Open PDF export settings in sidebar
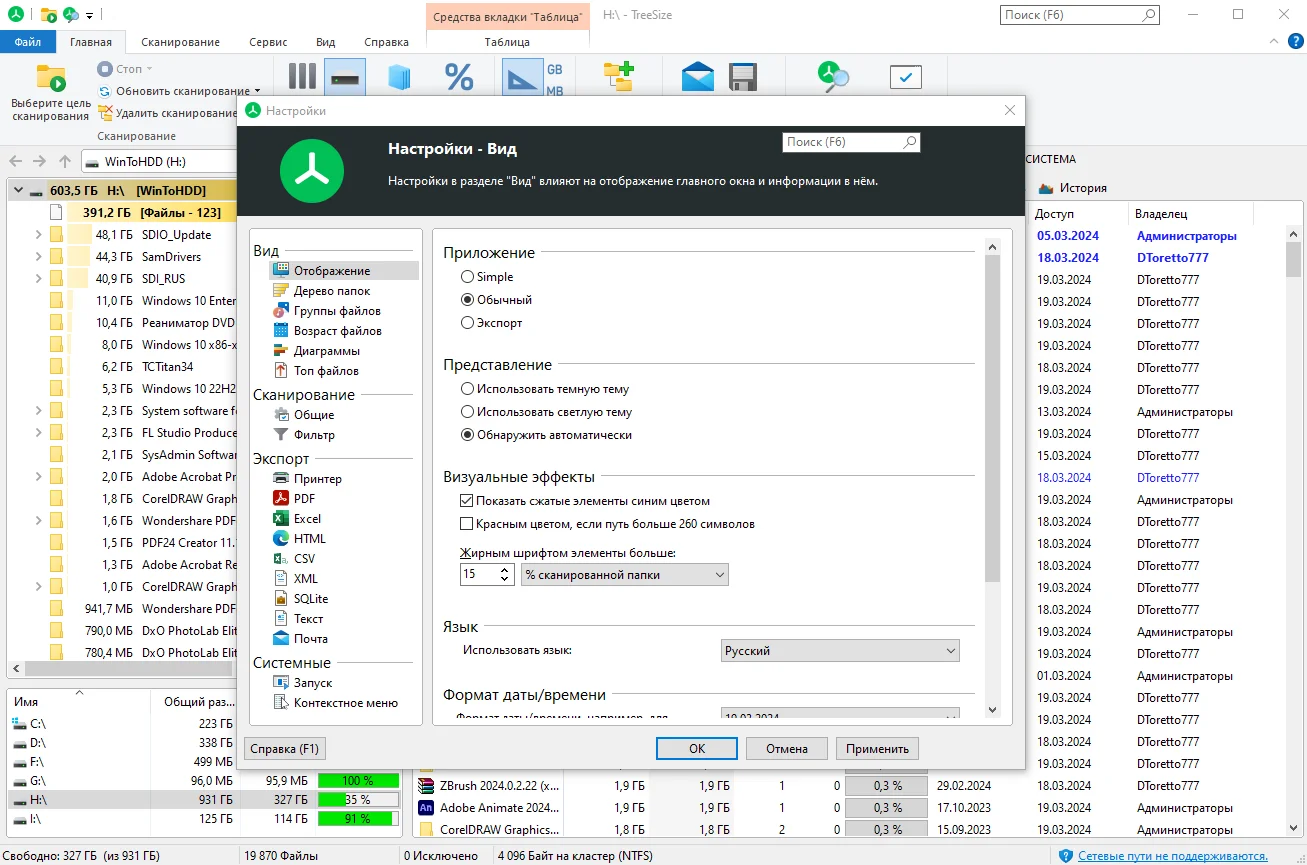Screen dimensions: 1307x865 (303, 499)
